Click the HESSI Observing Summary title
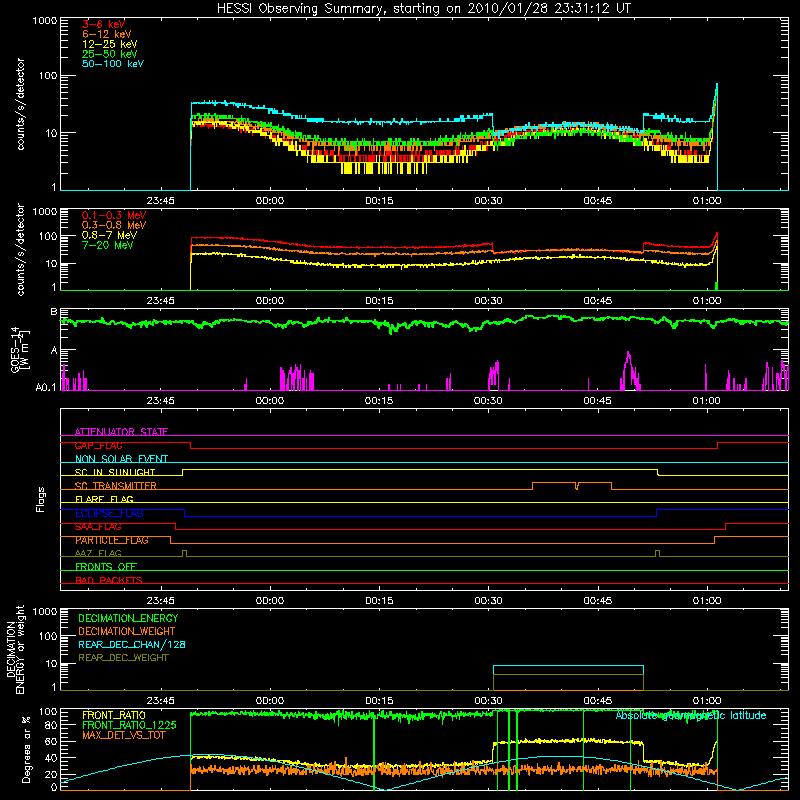The image size is (800, 800). coord(423,9)
